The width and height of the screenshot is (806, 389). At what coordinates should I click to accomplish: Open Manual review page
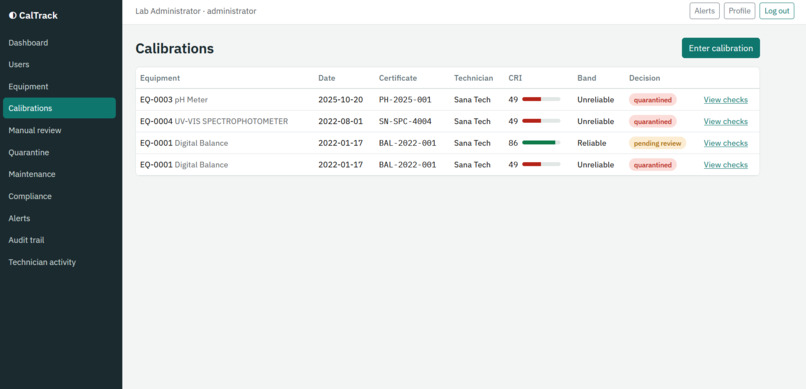coord(34,131)
